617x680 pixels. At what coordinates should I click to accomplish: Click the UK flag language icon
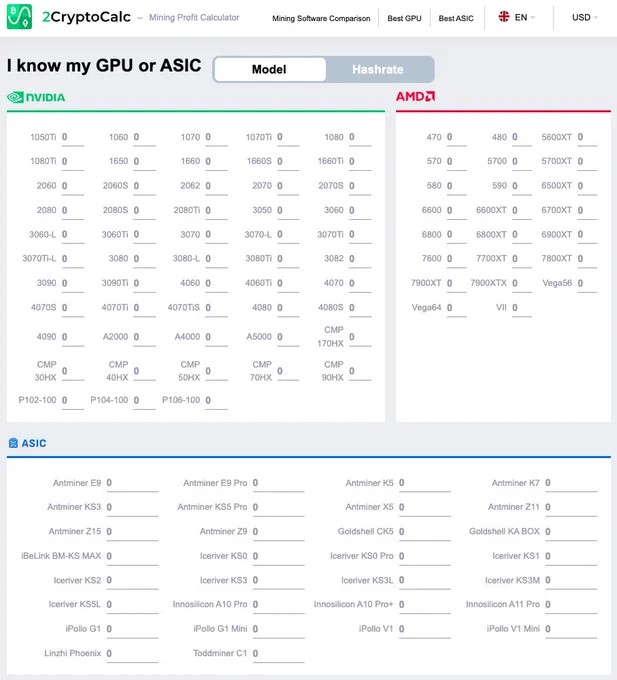pos(504,17)
